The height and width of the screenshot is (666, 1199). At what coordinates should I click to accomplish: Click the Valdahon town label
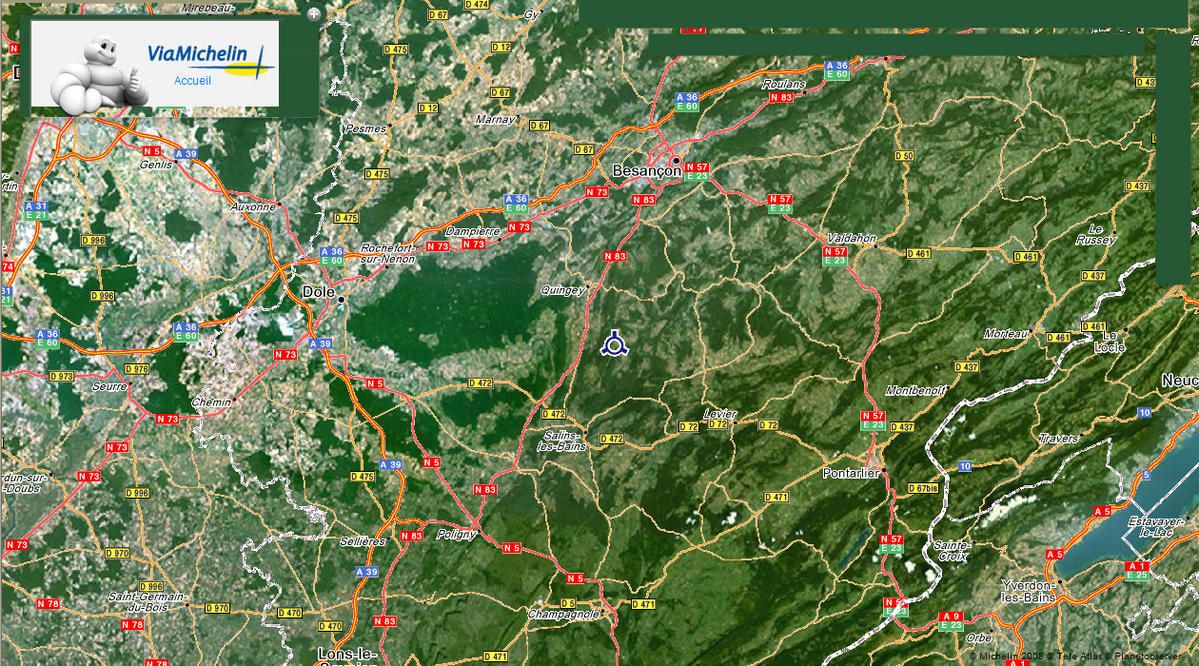[852, 238]
